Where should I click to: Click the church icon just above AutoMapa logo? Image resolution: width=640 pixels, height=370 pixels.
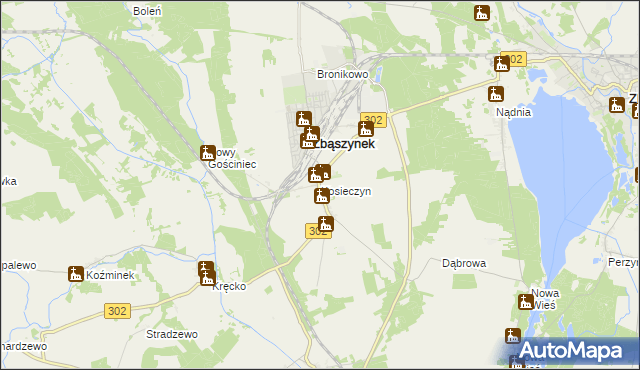point(513,336)
